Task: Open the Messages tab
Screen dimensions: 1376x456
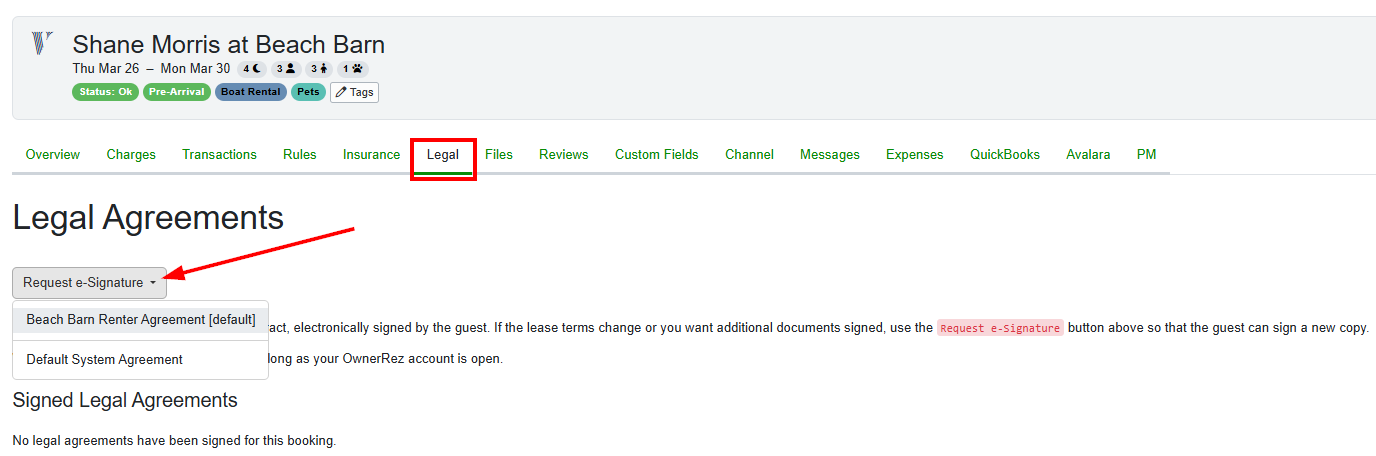Action: point(829,155)
